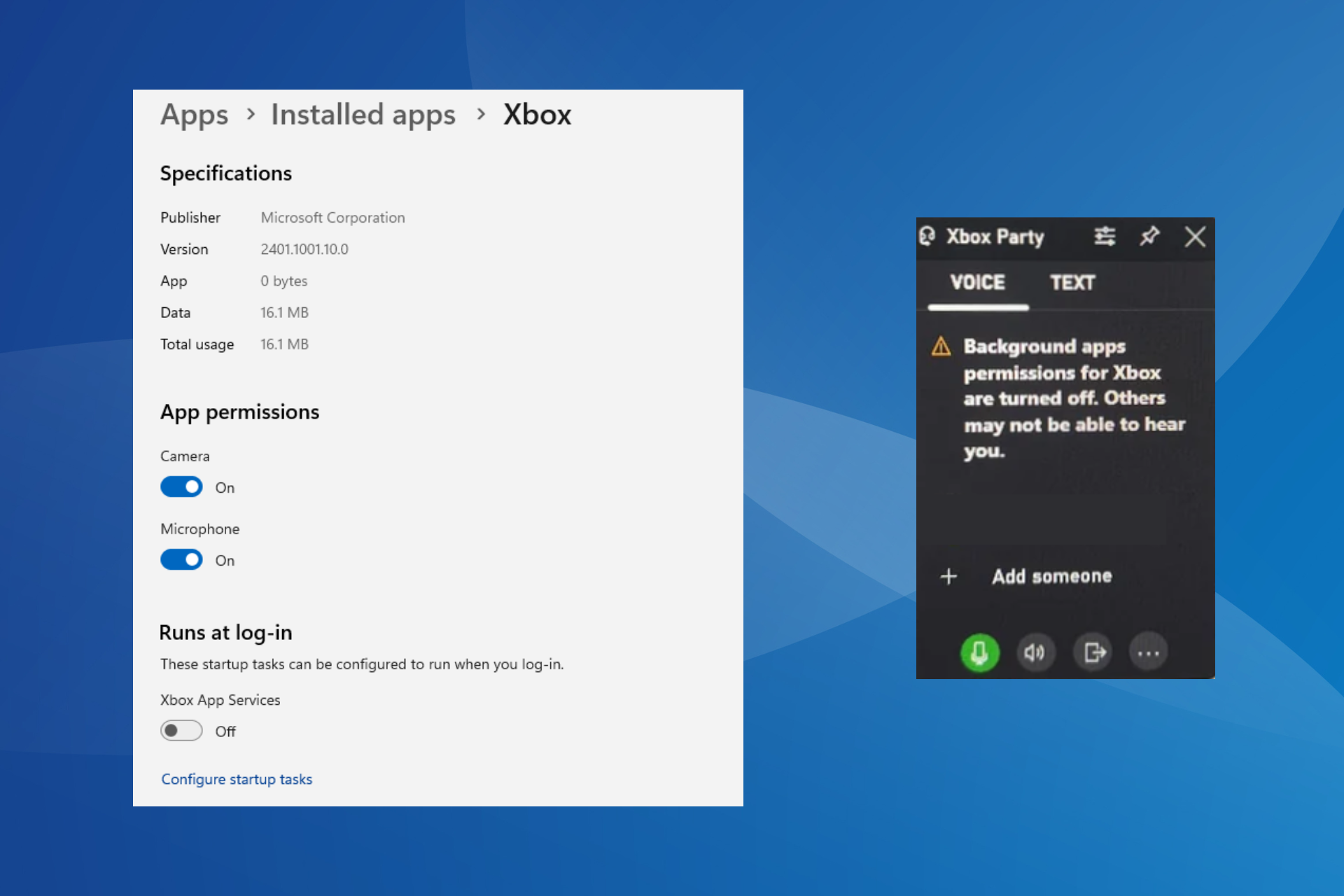This screenshot has height=896, width=1344.
Task: Go to Apps breadcrumb
Action: 195,114
